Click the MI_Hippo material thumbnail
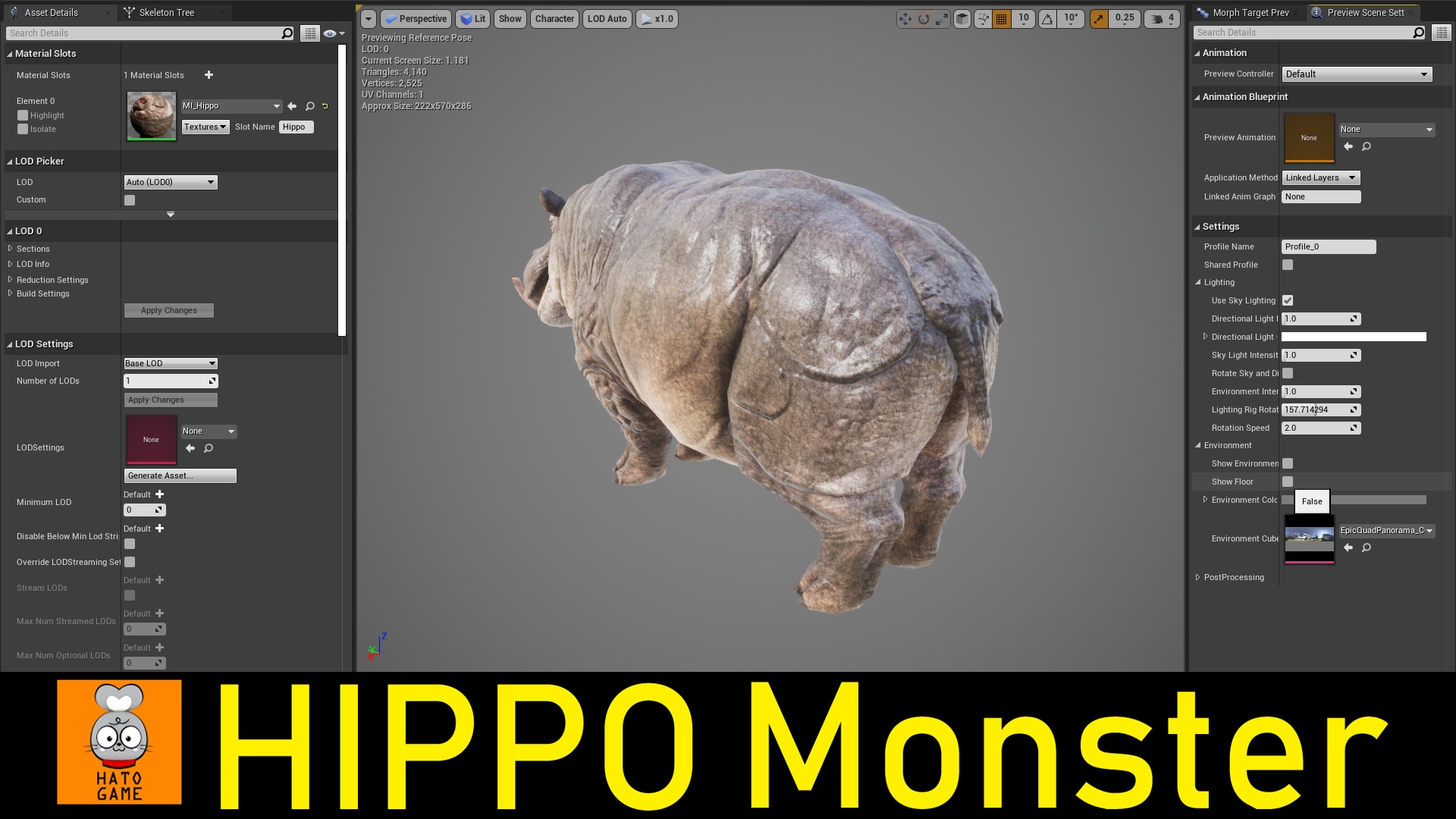Screen dimensions: 1456x819 [151, 115]
